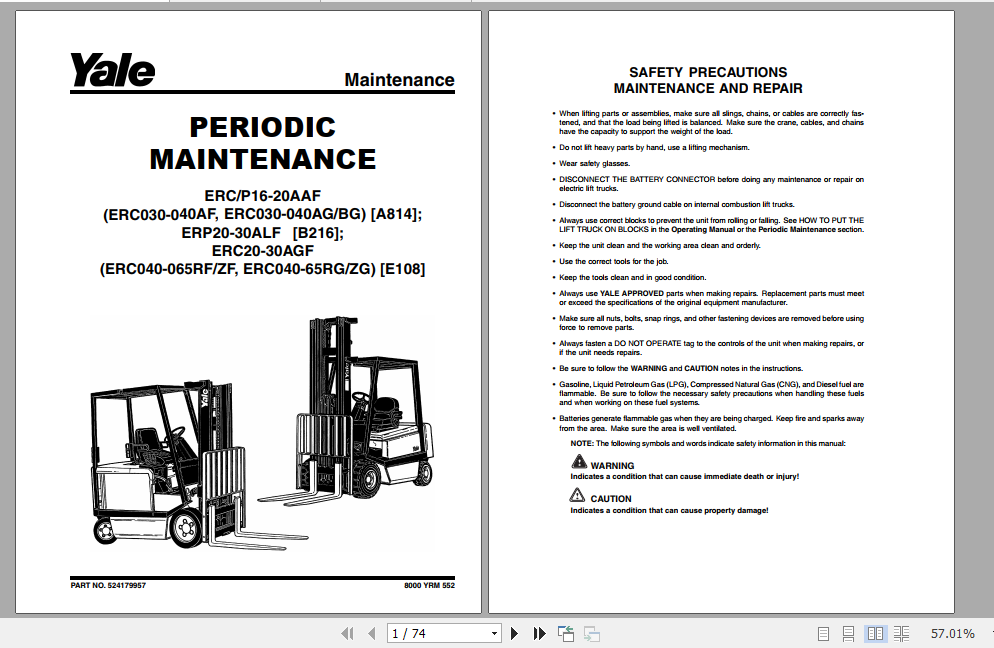Click the ERC20-30AGF model line
This screenshot has height=648, width=994.
(x=262, y=251)
